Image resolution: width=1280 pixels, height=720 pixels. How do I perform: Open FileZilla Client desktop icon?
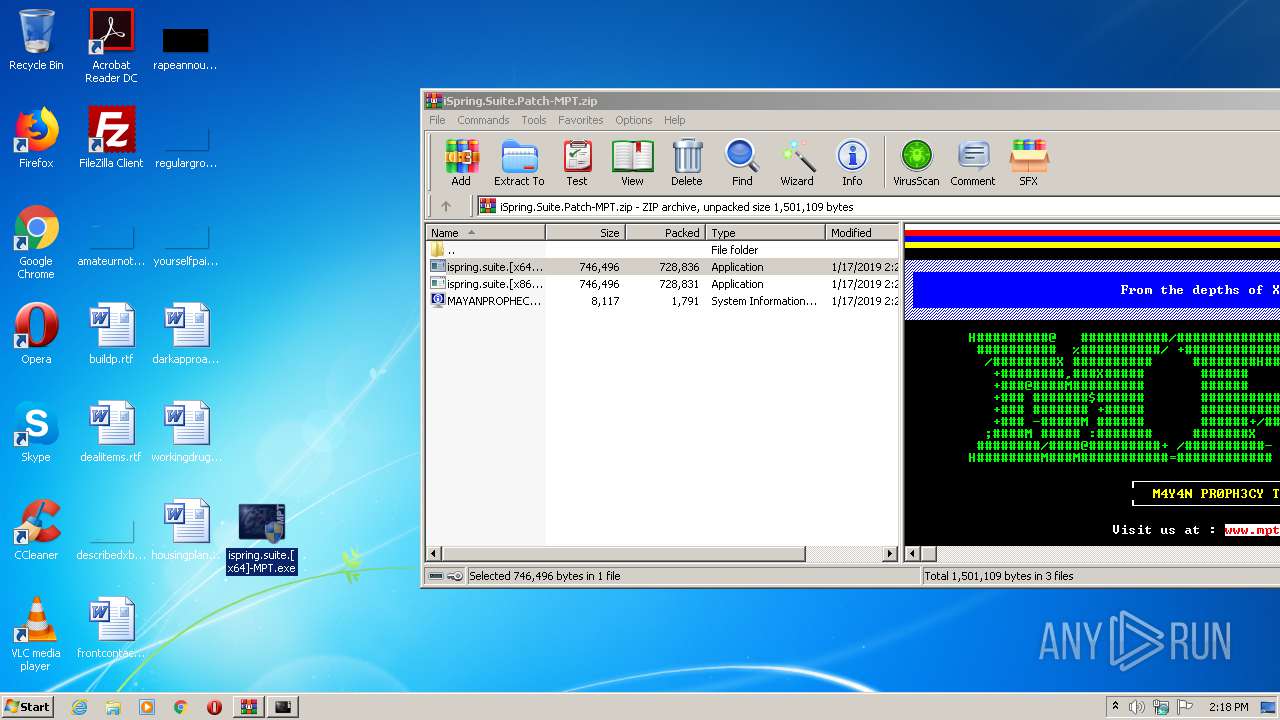click(x=111, y=138)
